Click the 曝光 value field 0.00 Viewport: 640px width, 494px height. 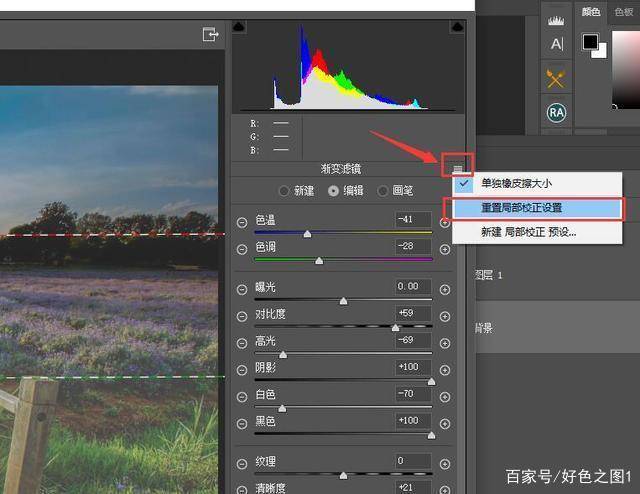coord(413,287)
